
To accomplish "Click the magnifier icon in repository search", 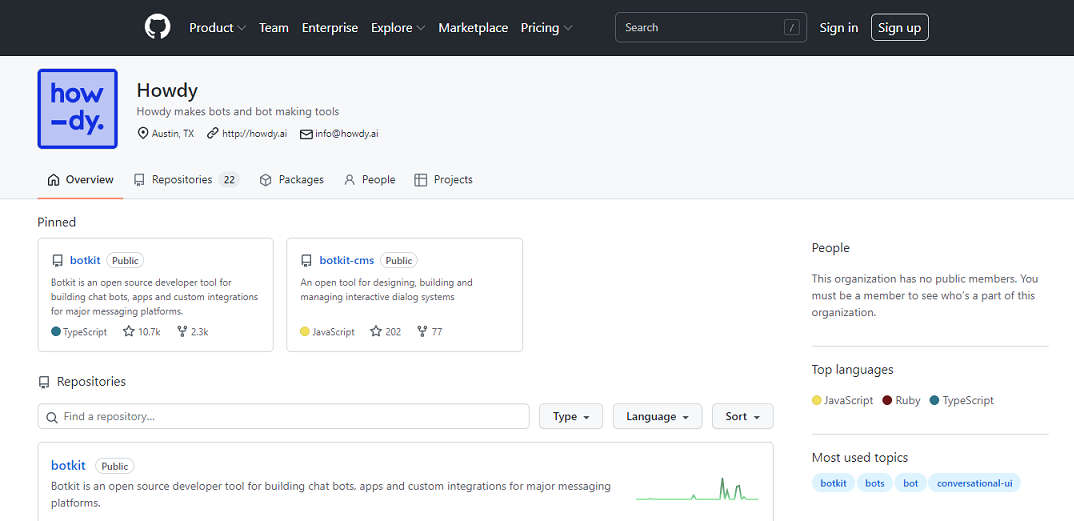I will [x=51, y=417].
